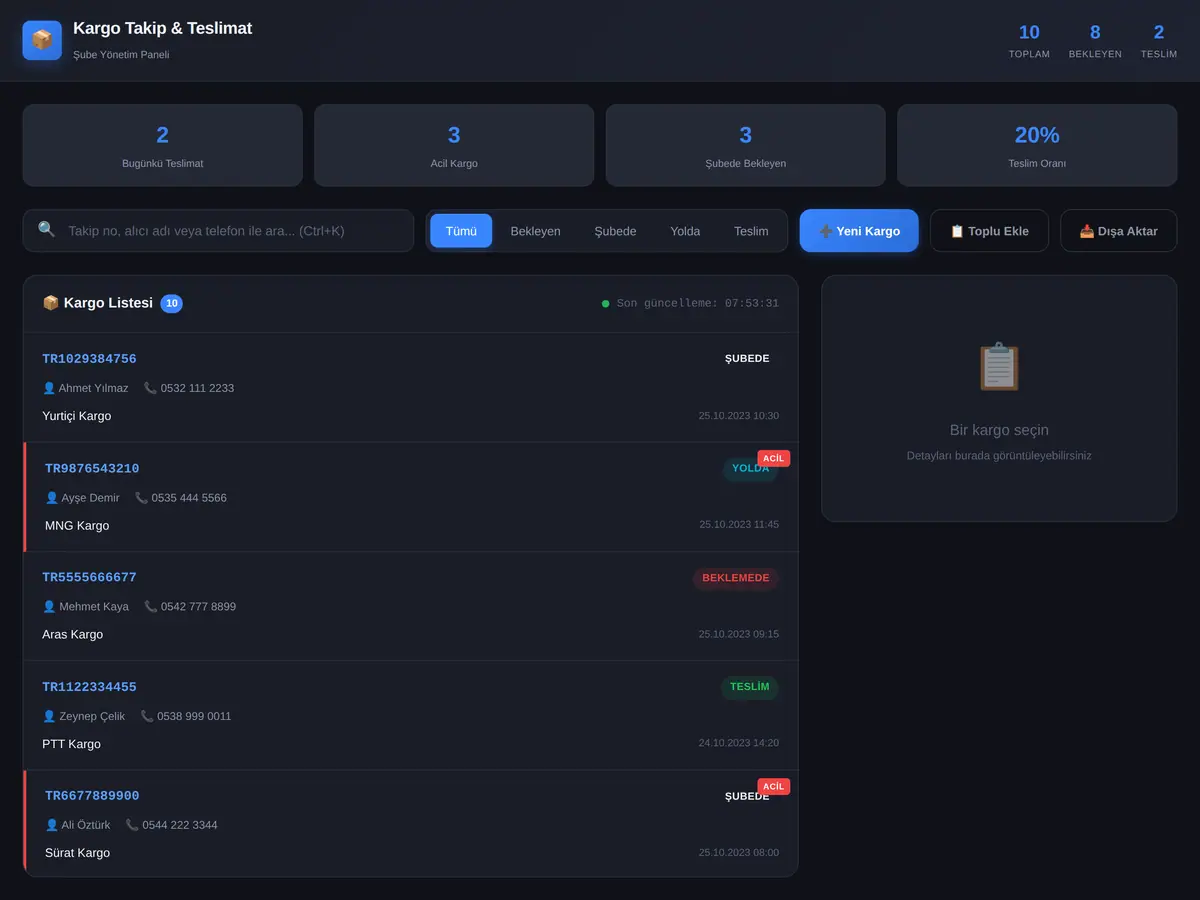The height and width of the screenshot is (900, 1200).
Task: Click the phone icon next to 0532 111 2233
Action: tap(151, 388)
